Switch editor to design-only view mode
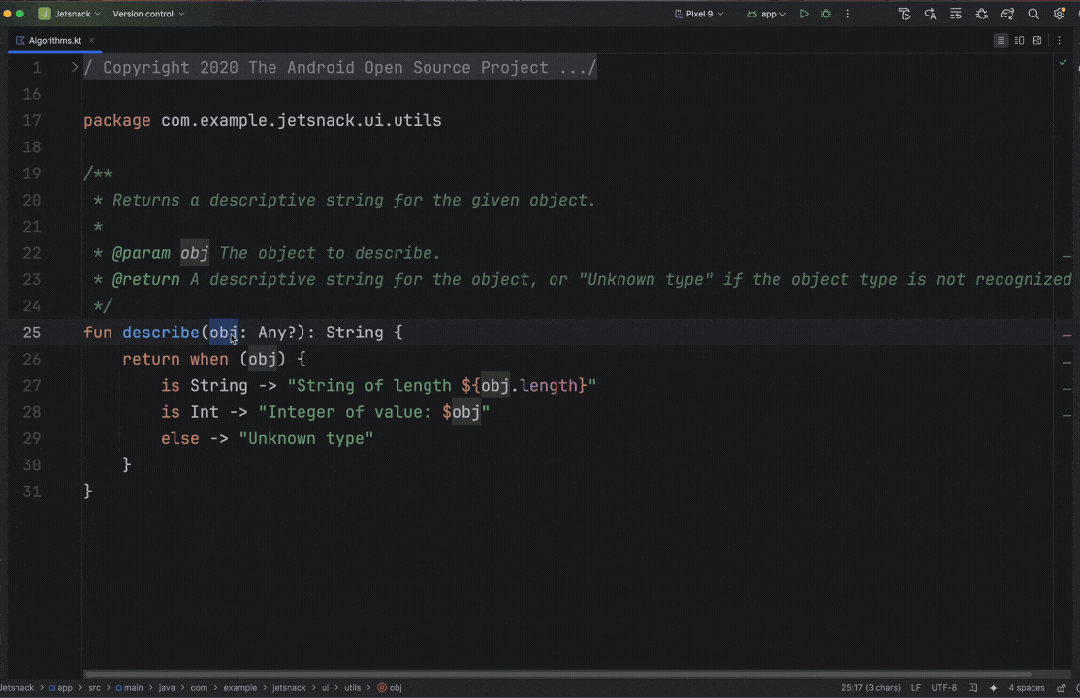Screen dimensions: 1080x698 [1037, 41]
